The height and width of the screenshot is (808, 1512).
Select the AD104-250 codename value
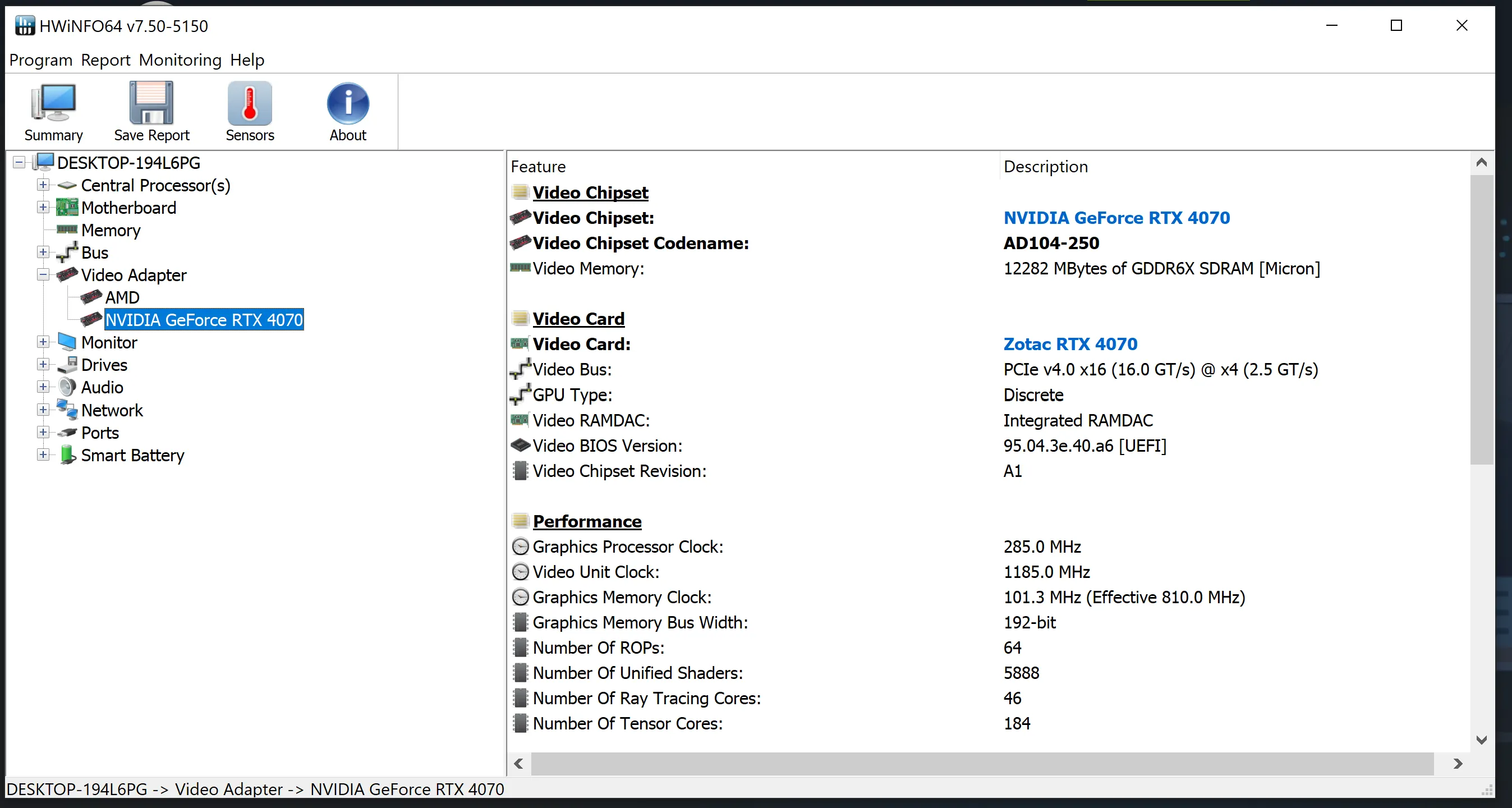[x=1051, y=243]
